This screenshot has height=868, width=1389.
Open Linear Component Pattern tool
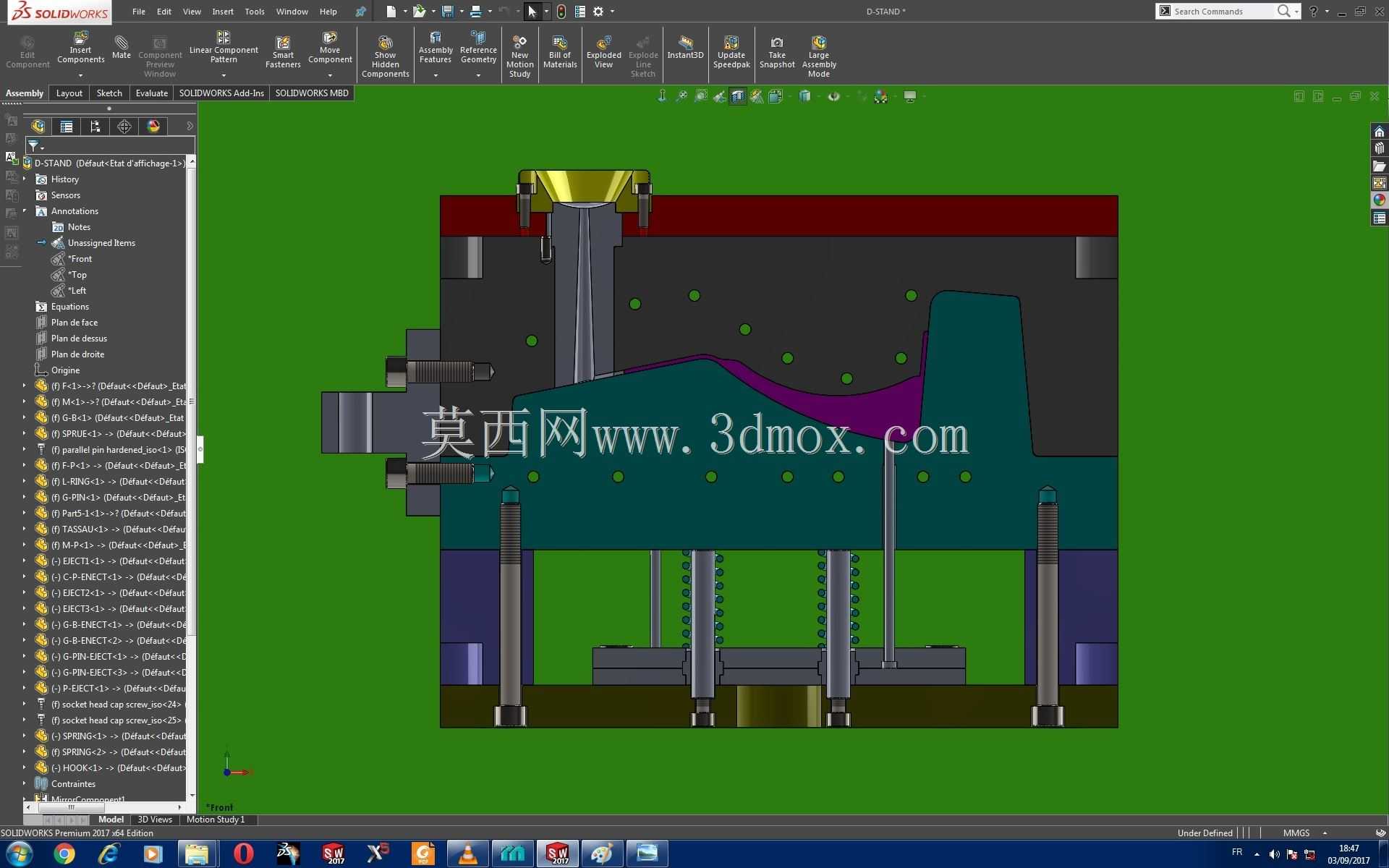click(224, 48)
